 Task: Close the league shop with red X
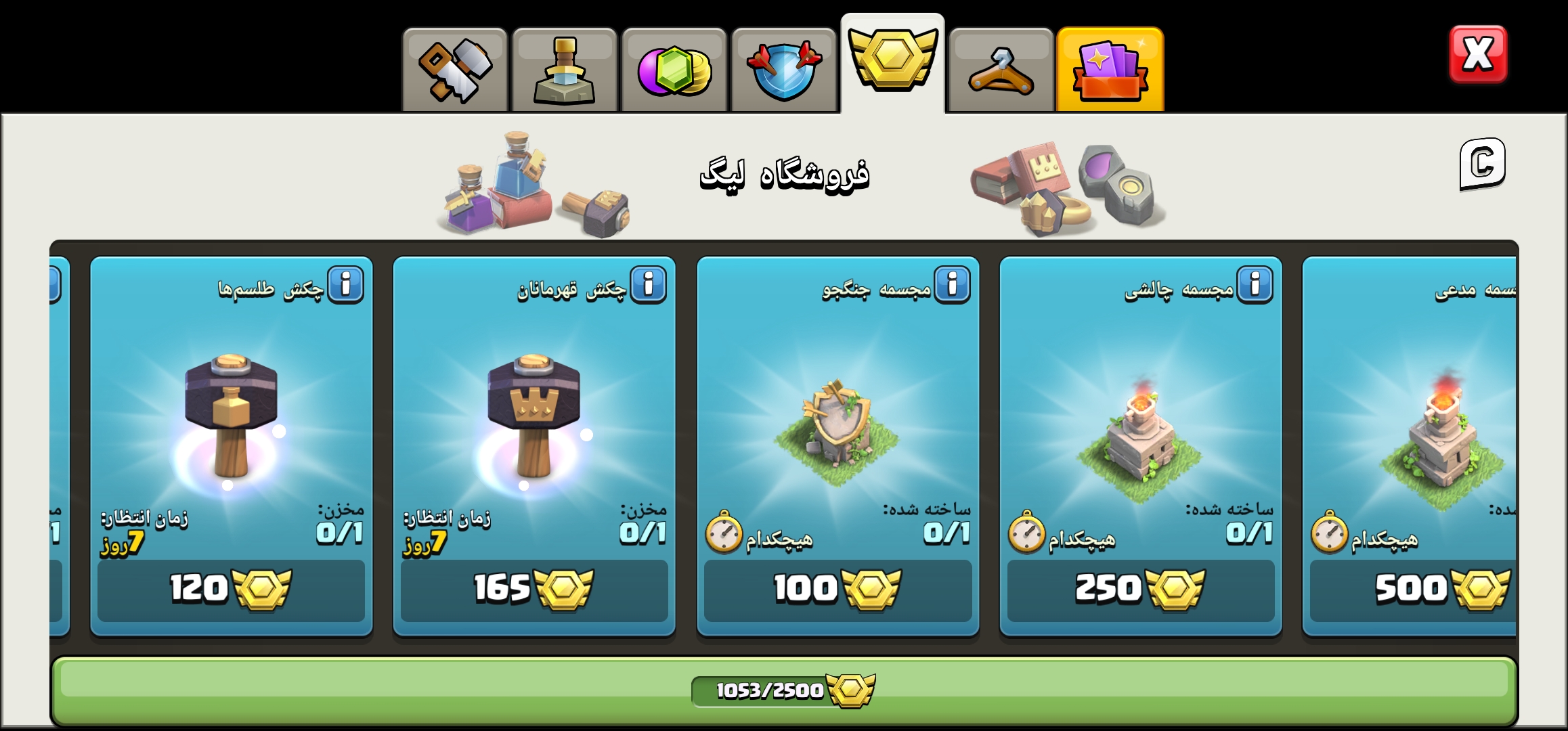(x=1478, y=54)
